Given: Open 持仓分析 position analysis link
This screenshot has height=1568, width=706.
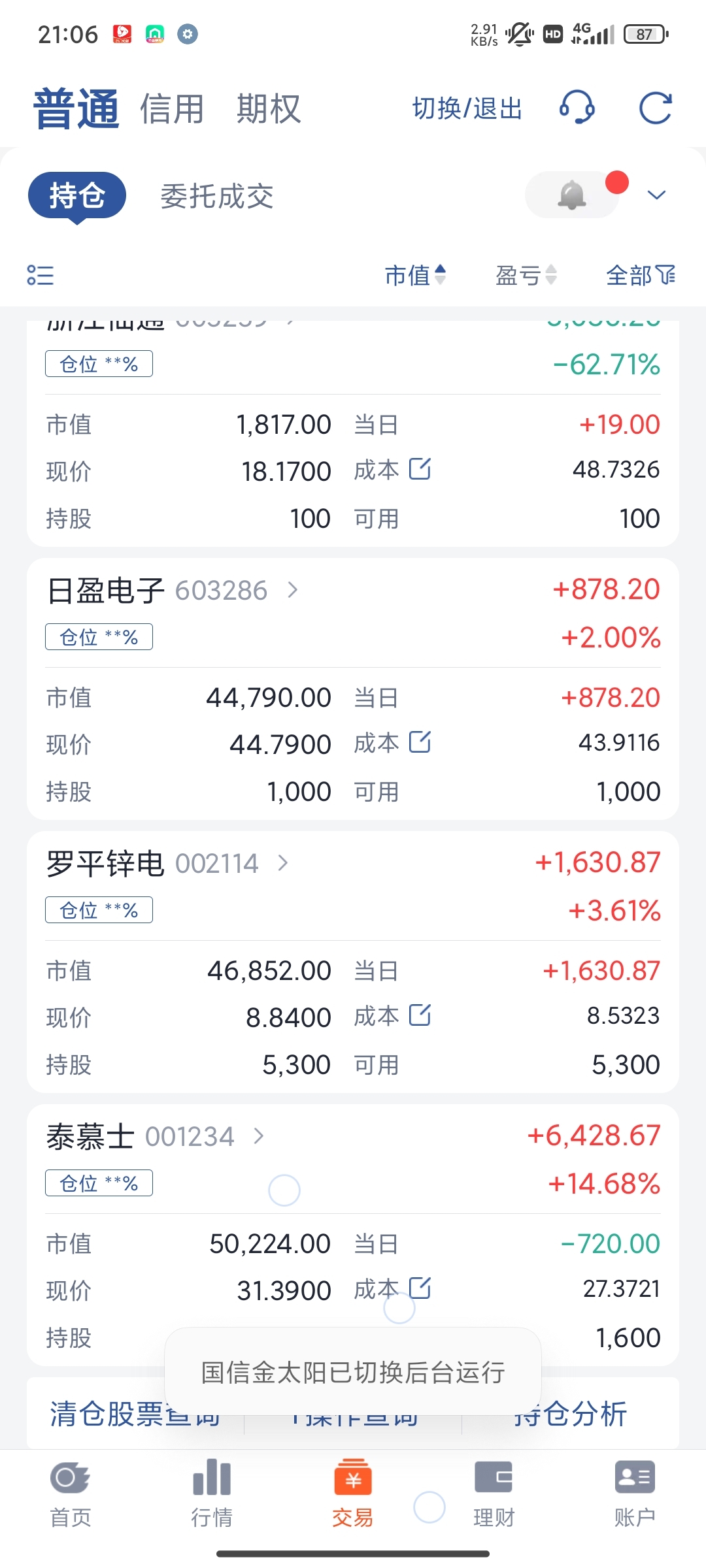Looking at the screenshot, I should coord(571,1414).
